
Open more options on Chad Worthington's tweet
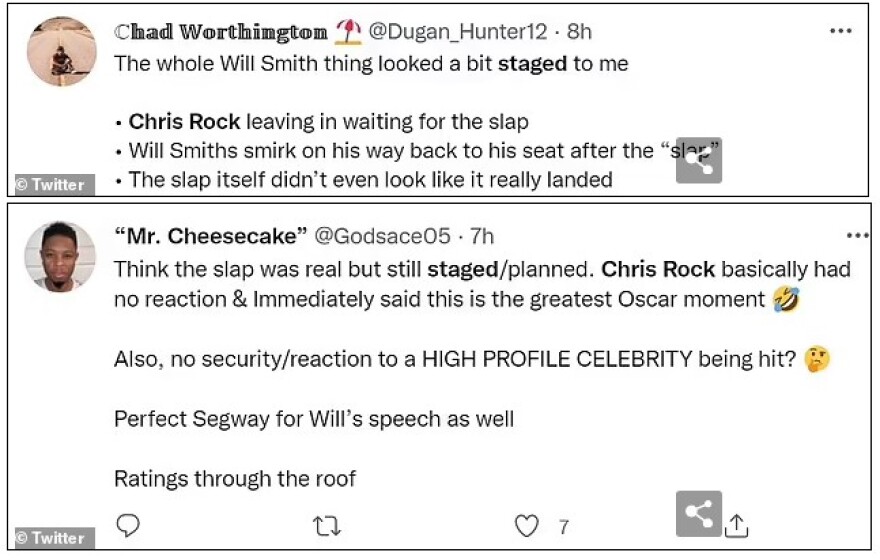click(841, 31)
